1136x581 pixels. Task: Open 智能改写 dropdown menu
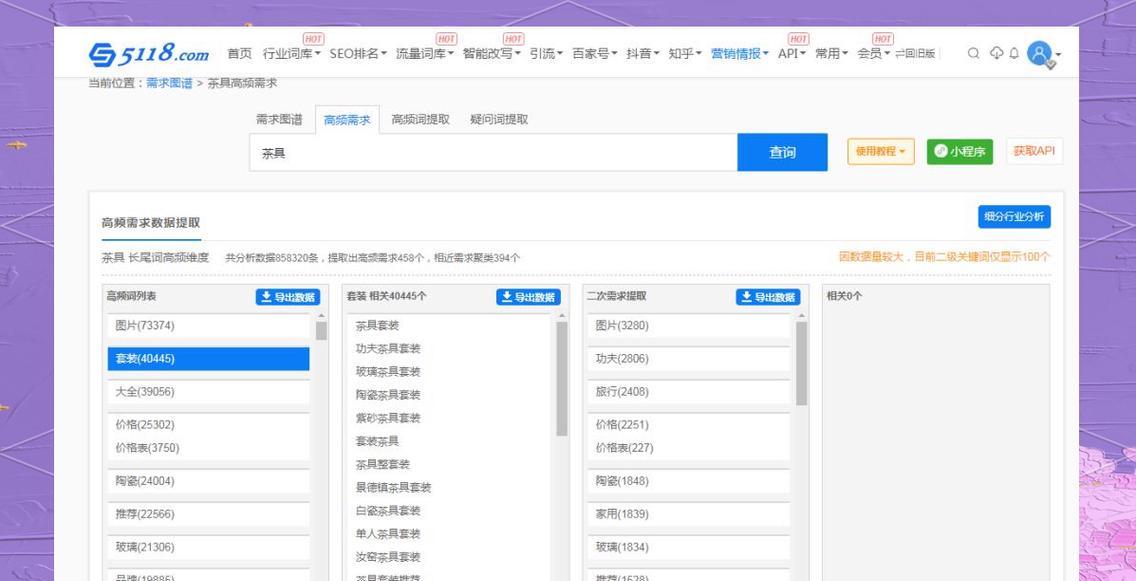491,54
